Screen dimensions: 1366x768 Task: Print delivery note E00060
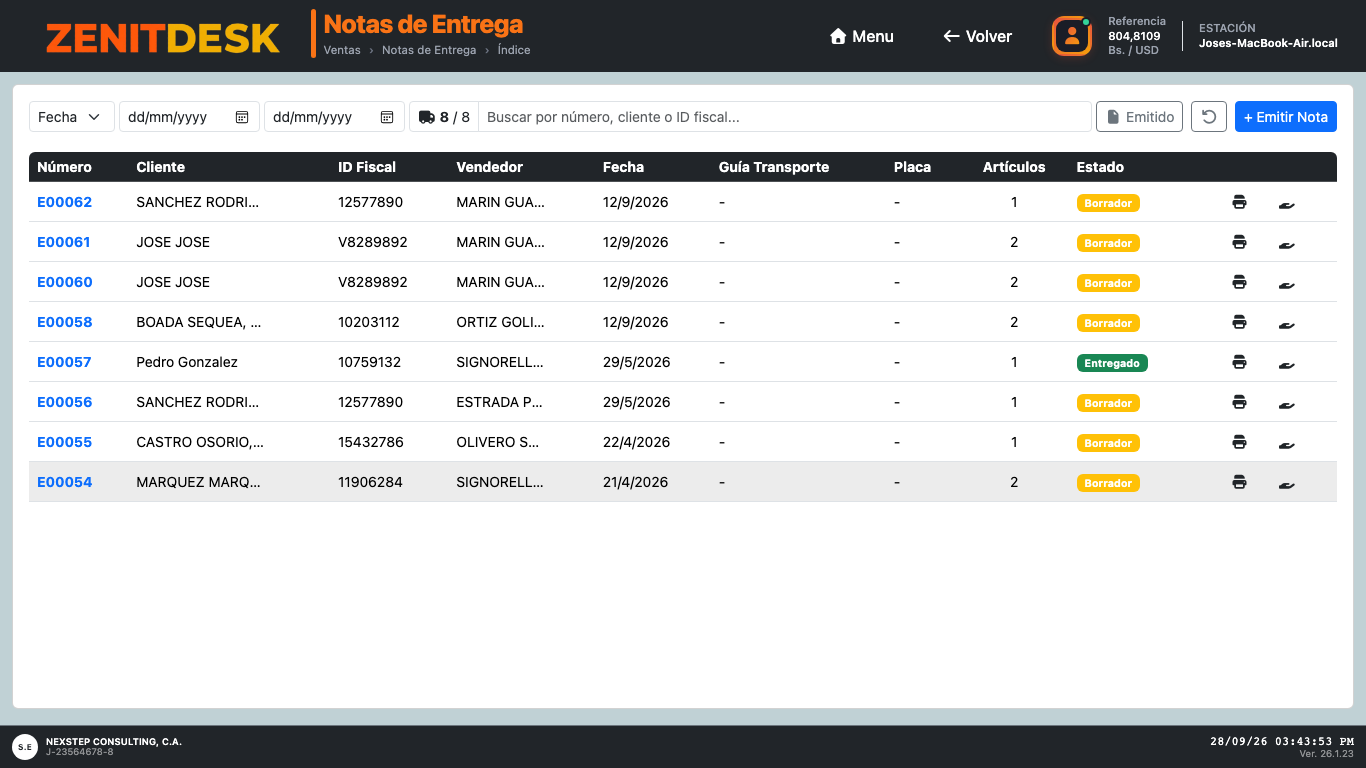click(1239, 282)
